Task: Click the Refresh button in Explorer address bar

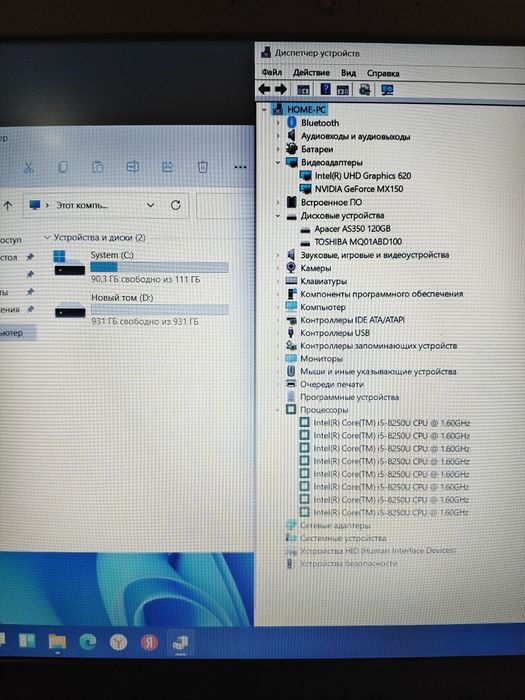Action: coord(176,205)
